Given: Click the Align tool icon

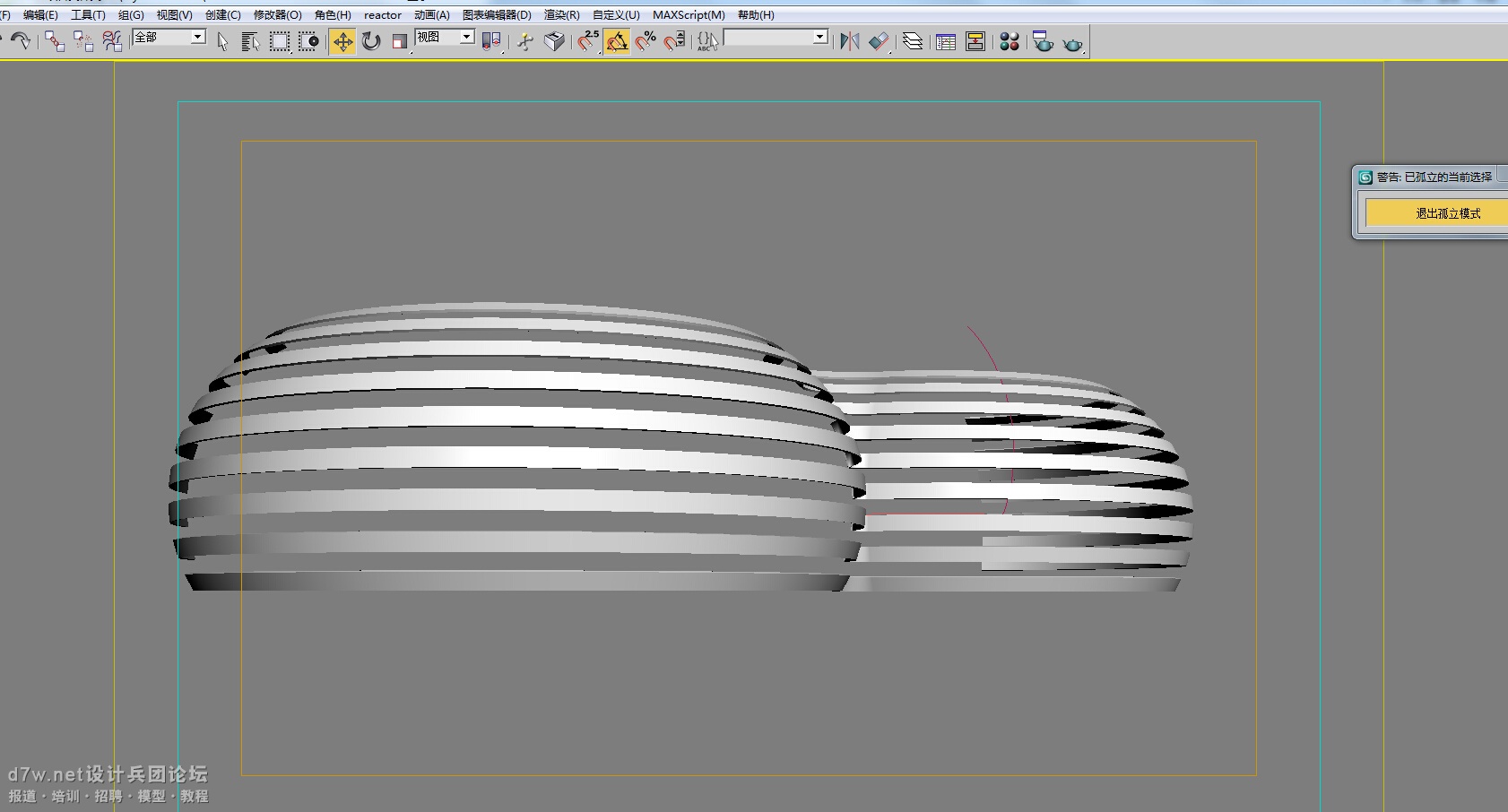Looking at the screenshot, I should point(879,41).
